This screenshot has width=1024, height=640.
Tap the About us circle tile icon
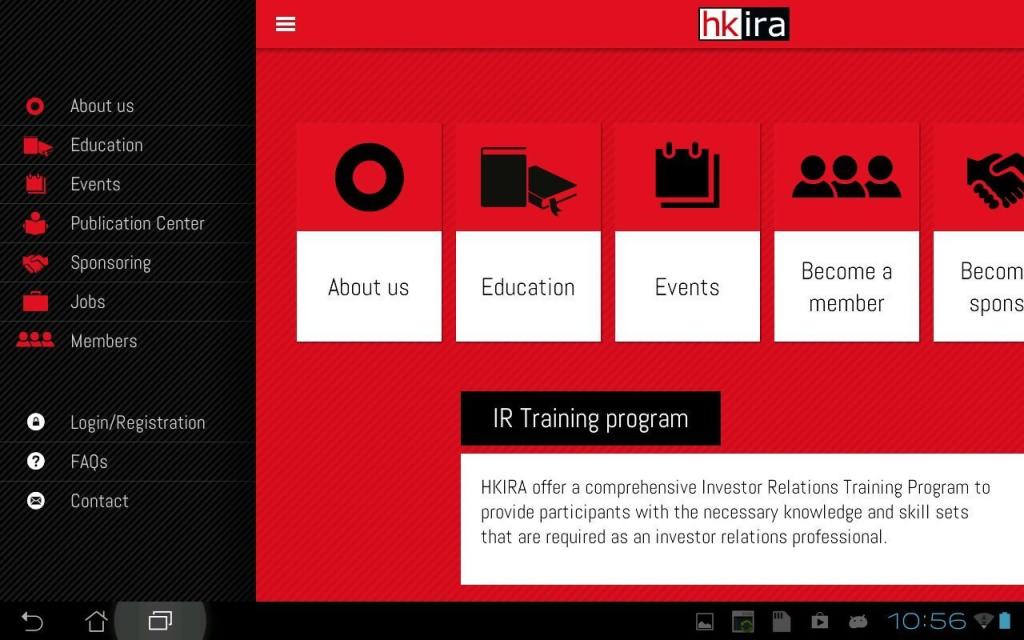coord(369,178)
